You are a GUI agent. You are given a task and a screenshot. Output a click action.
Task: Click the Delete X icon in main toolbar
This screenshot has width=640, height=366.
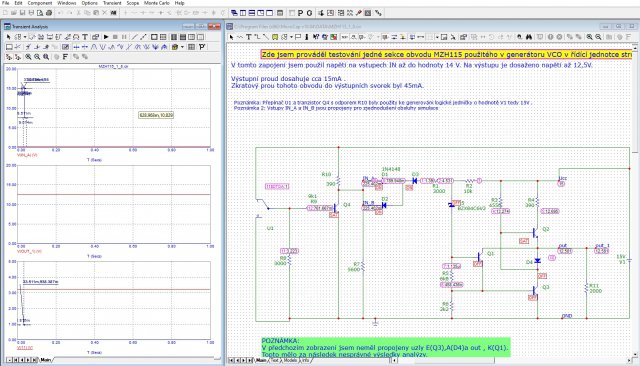coord(104,13)
